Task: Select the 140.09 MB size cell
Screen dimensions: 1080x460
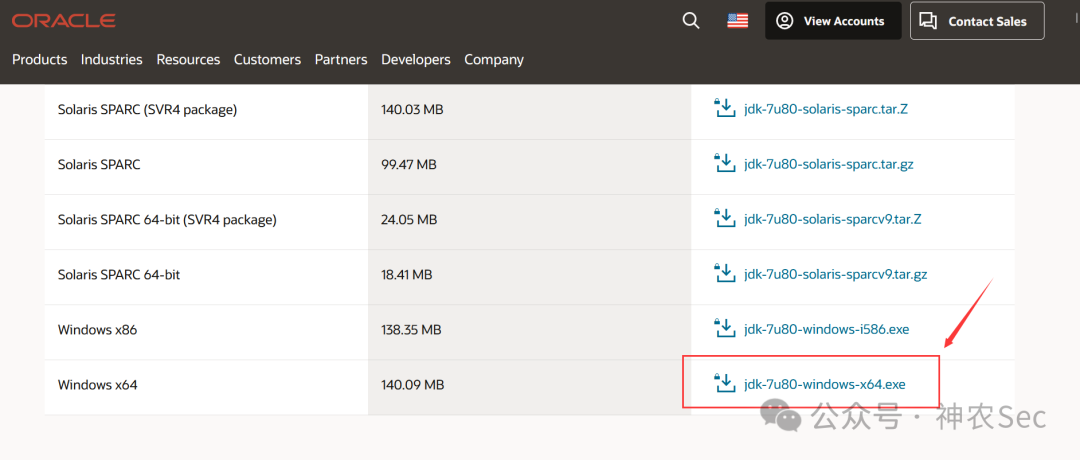Action: [x=530, y=387]
